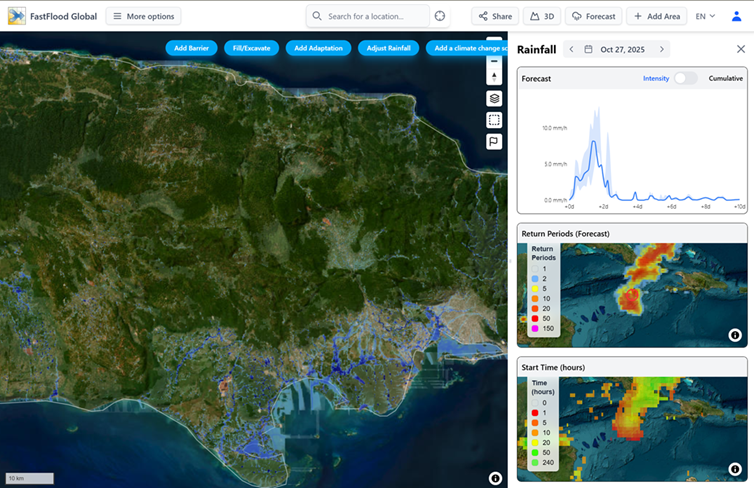Click the flag marker tool
Viewport: 754px width, 488px height.
[494, 142]
